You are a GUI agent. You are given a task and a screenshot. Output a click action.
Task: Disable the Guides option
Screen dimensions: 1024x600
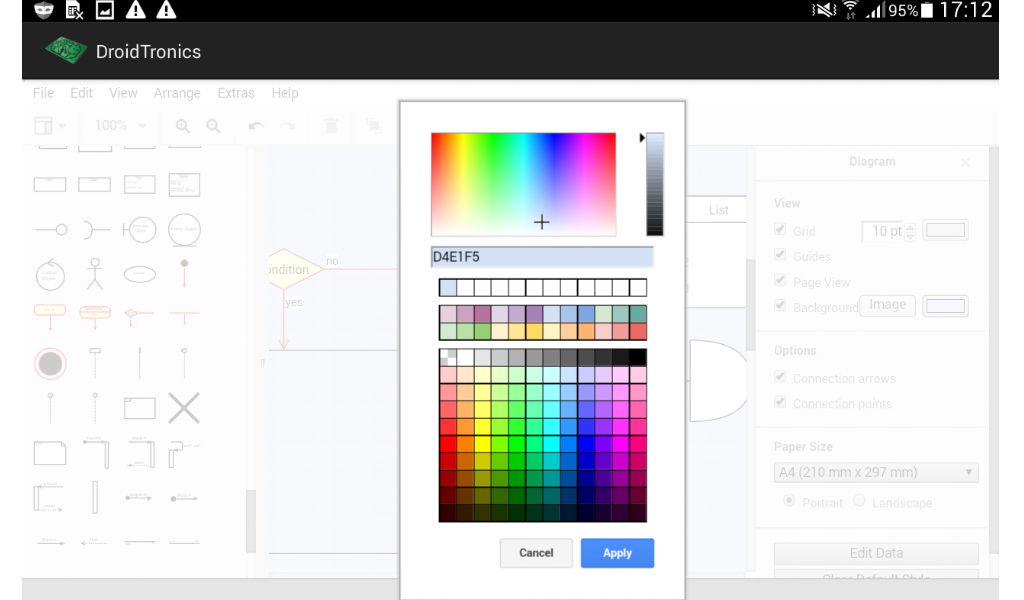pos(781,256)
